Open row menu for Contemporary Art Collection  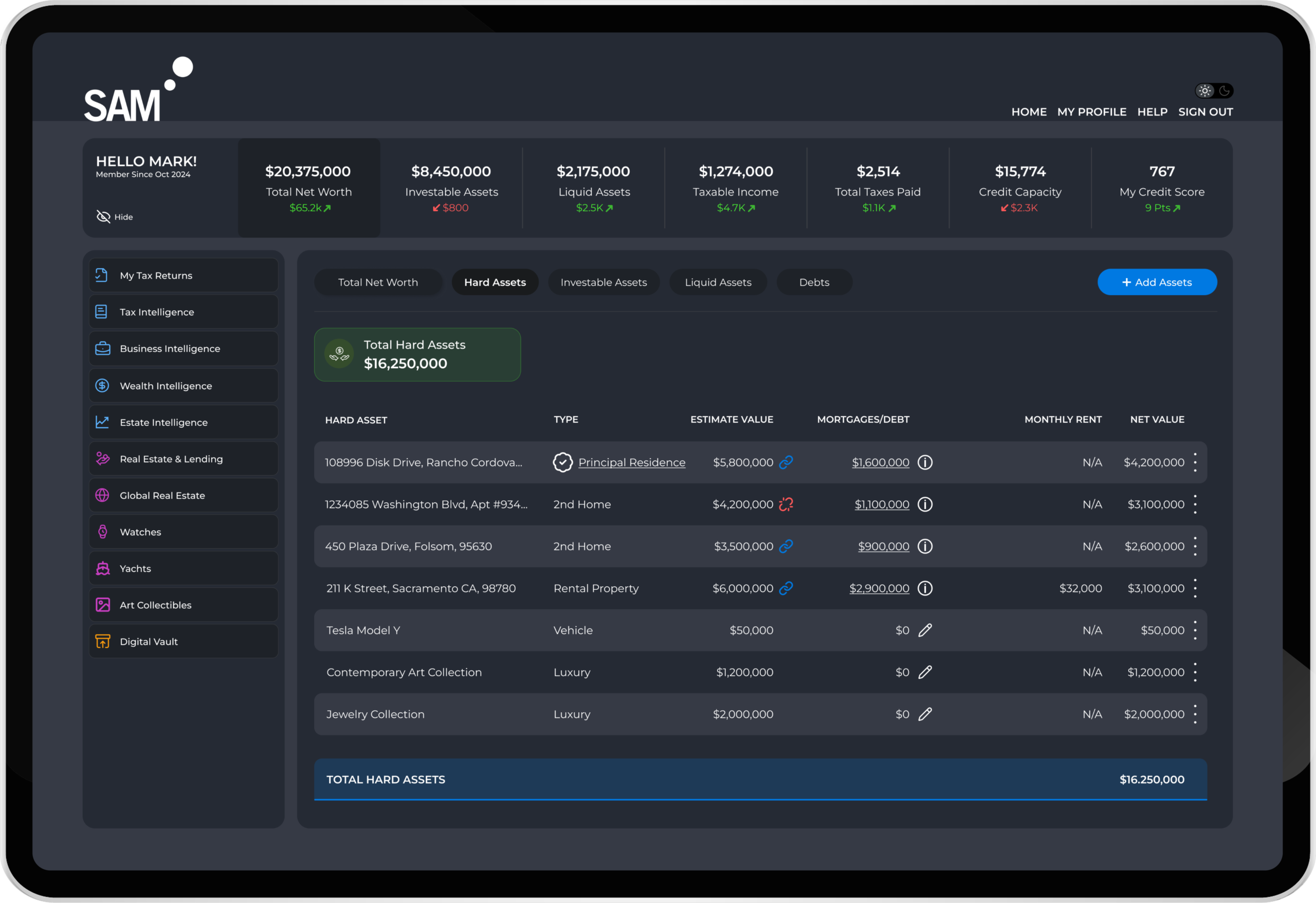point(1195,672)
